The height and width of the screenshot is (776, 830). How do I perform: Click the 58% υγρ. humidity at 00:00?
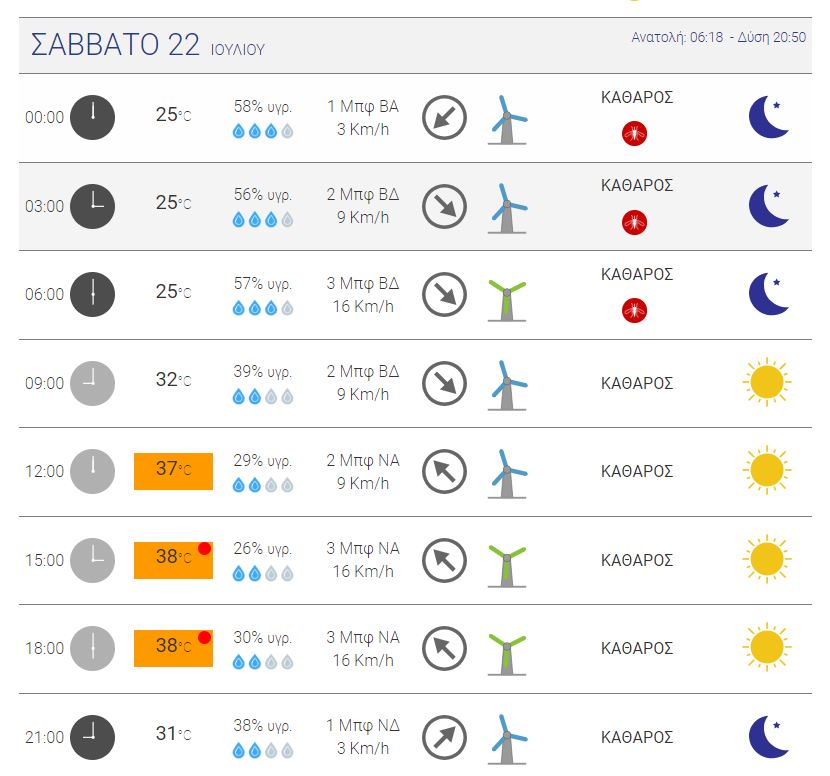tap(263, 106)
